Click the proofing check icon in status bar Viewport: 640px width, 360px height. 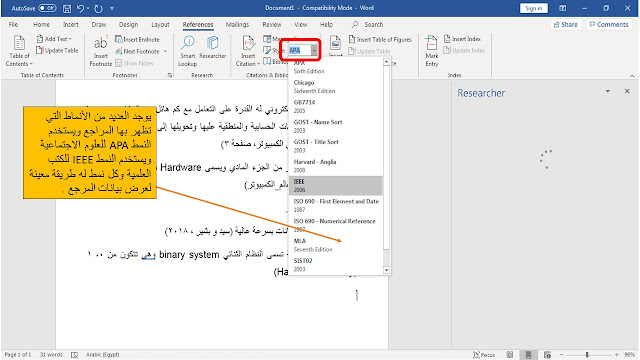coord(75,355)
